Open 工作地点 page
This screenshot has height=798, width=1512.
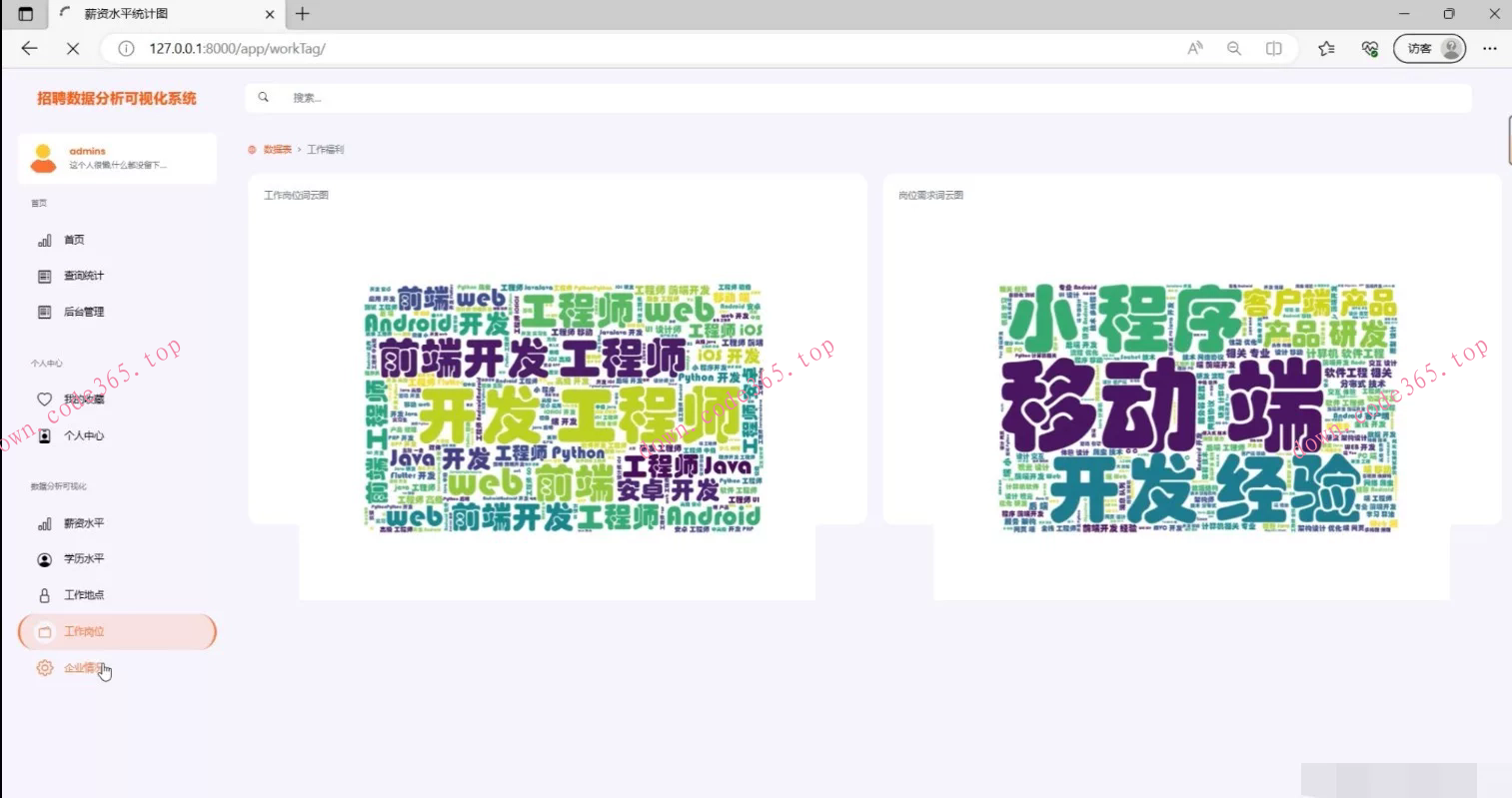83,596
